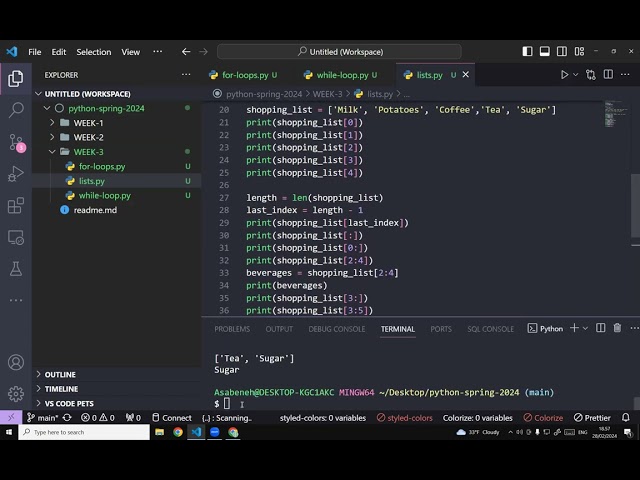Open Source Control view with badge
The width and height of the screenshot is (640, 480).
coord(16,142)
